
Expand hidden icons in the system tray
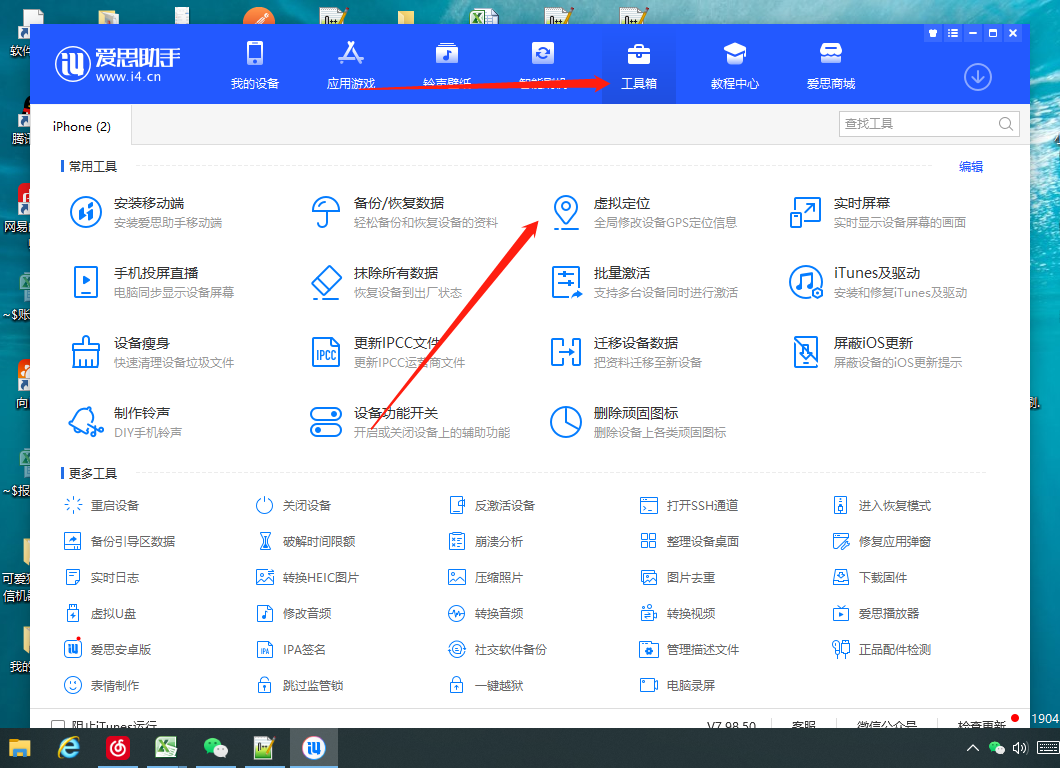tap(971, 746)
